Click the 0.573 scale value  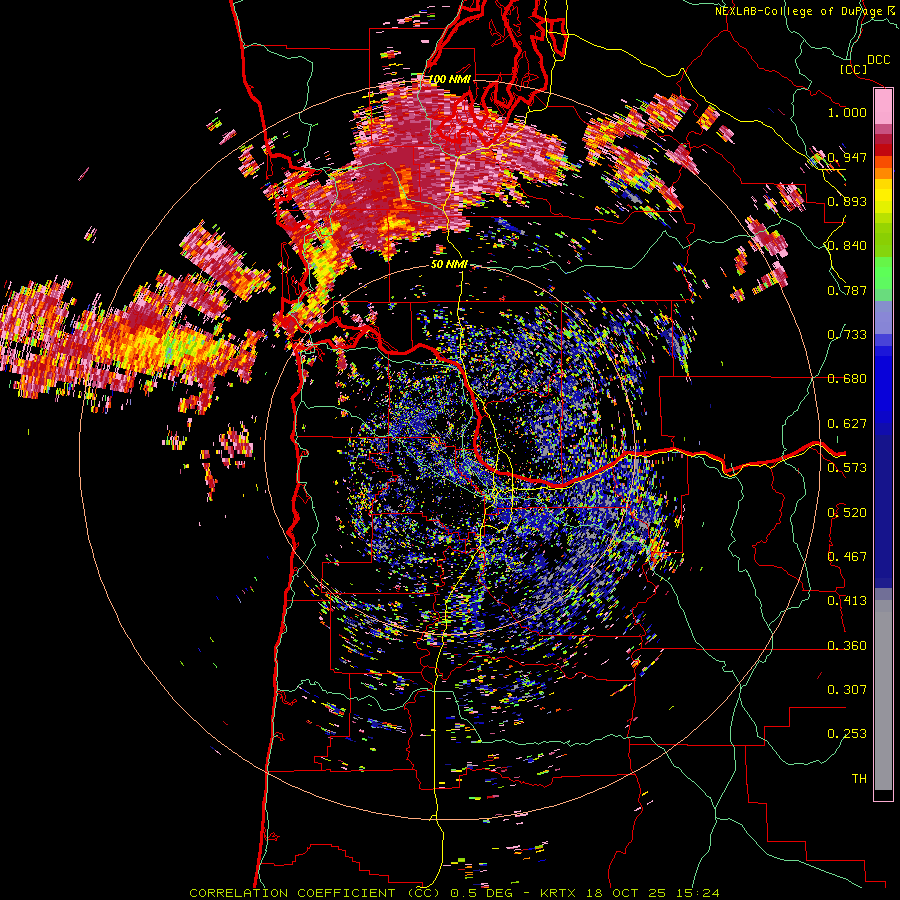[847, 468]
